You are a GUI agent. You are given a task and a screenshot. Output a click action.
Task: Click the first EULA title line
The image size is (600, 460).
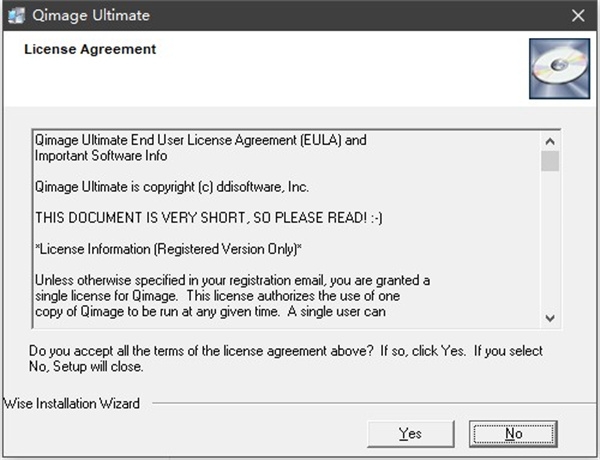coord(200,140)
